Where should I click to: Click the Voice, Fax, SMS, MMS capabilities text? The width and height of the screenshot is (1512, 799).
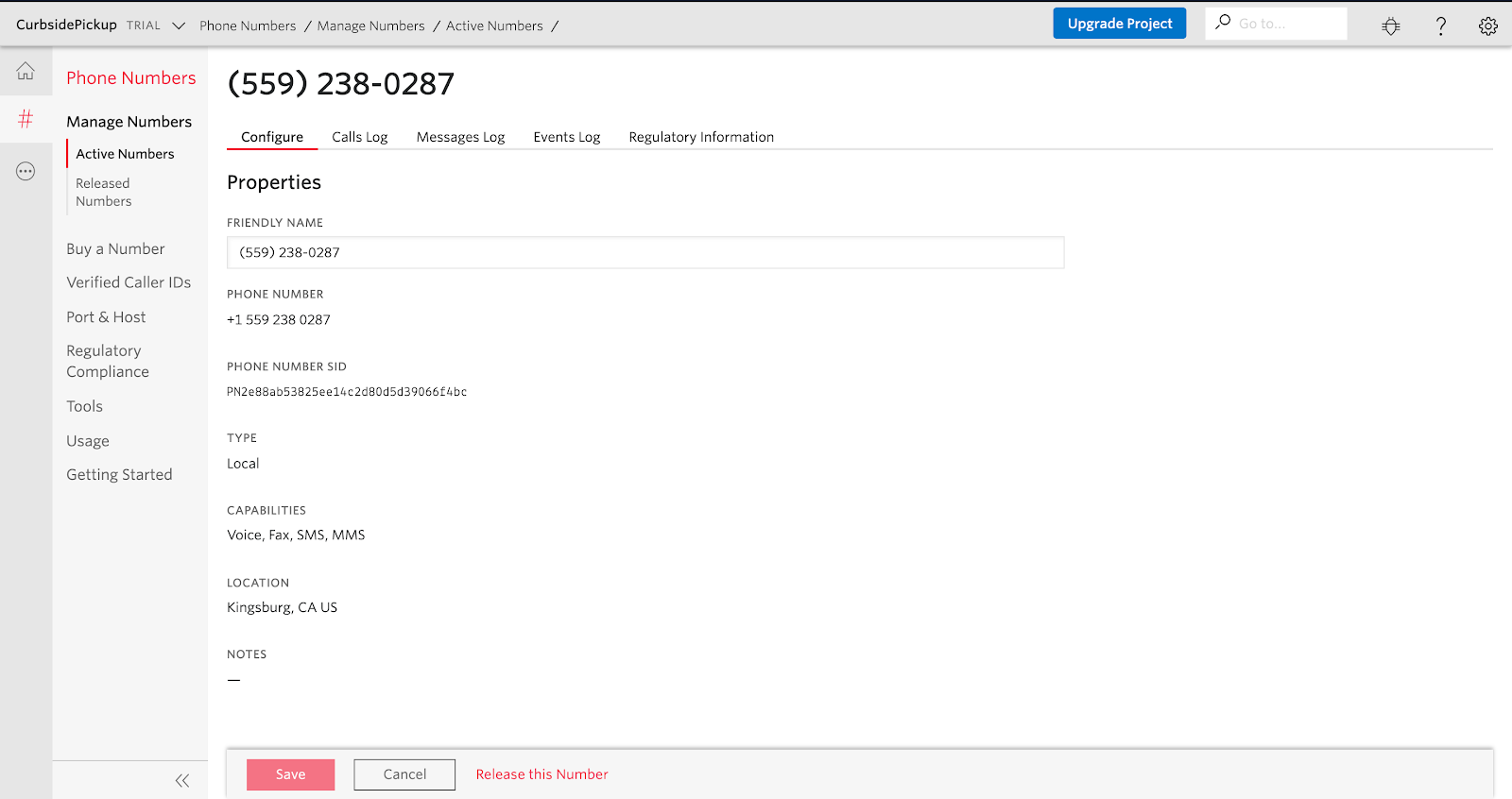296,535
